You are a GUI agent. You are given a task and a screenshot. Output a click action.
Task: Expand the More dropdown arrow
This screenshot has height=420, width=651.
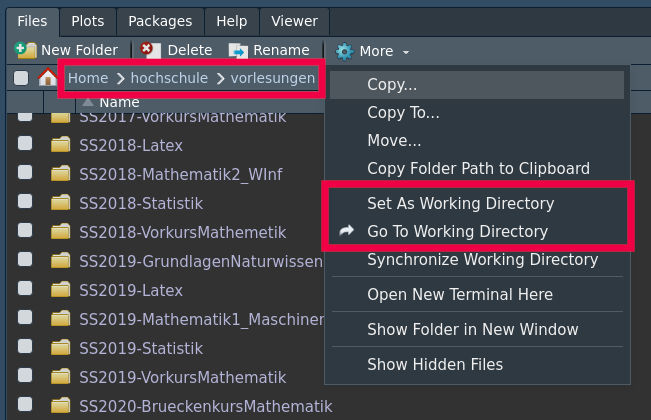point(406,52)
